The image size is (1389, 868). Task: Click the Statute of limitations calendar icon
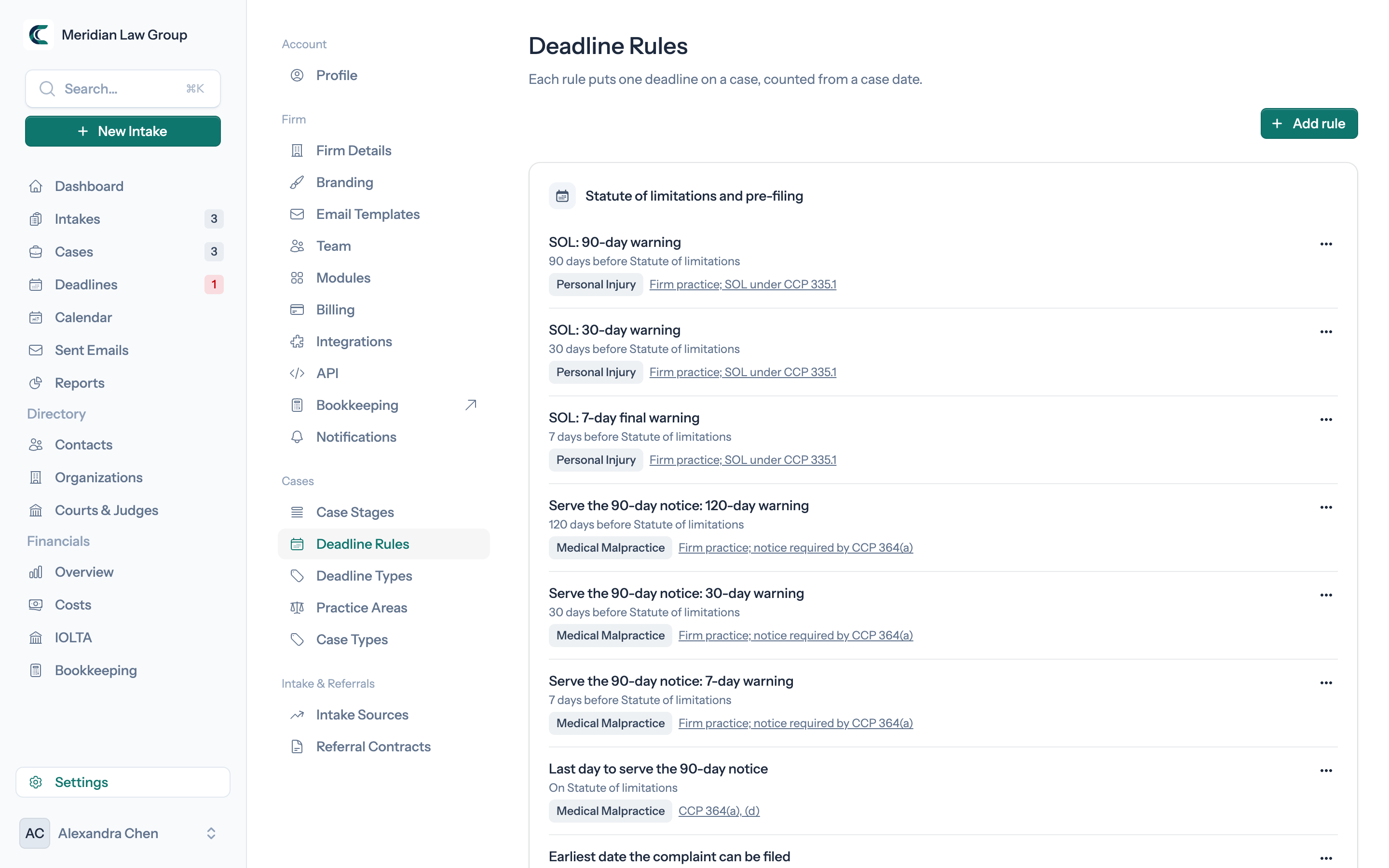tap(562, 196)
